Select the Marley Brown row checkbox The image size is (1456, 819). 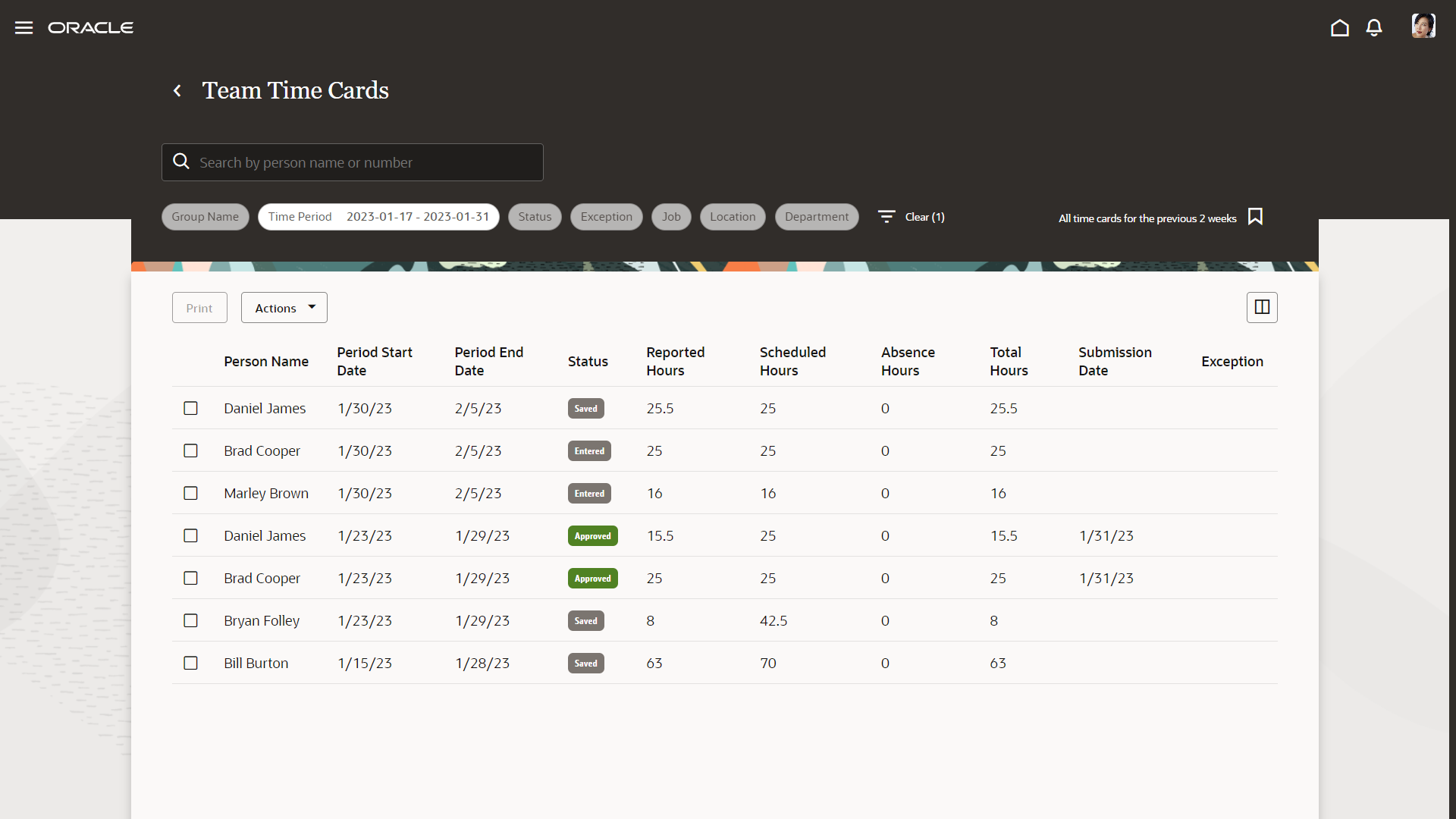[x=190, y=493]
